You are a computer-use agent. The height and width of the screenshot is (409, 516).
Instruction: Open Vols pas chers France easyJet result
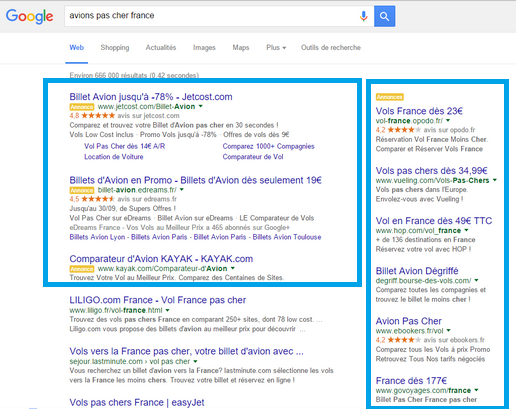137,402
